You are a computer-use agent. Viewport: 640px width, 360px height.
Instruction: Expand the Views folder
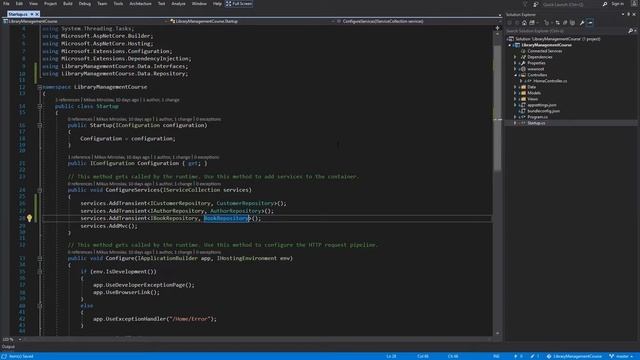click(515, 99)
